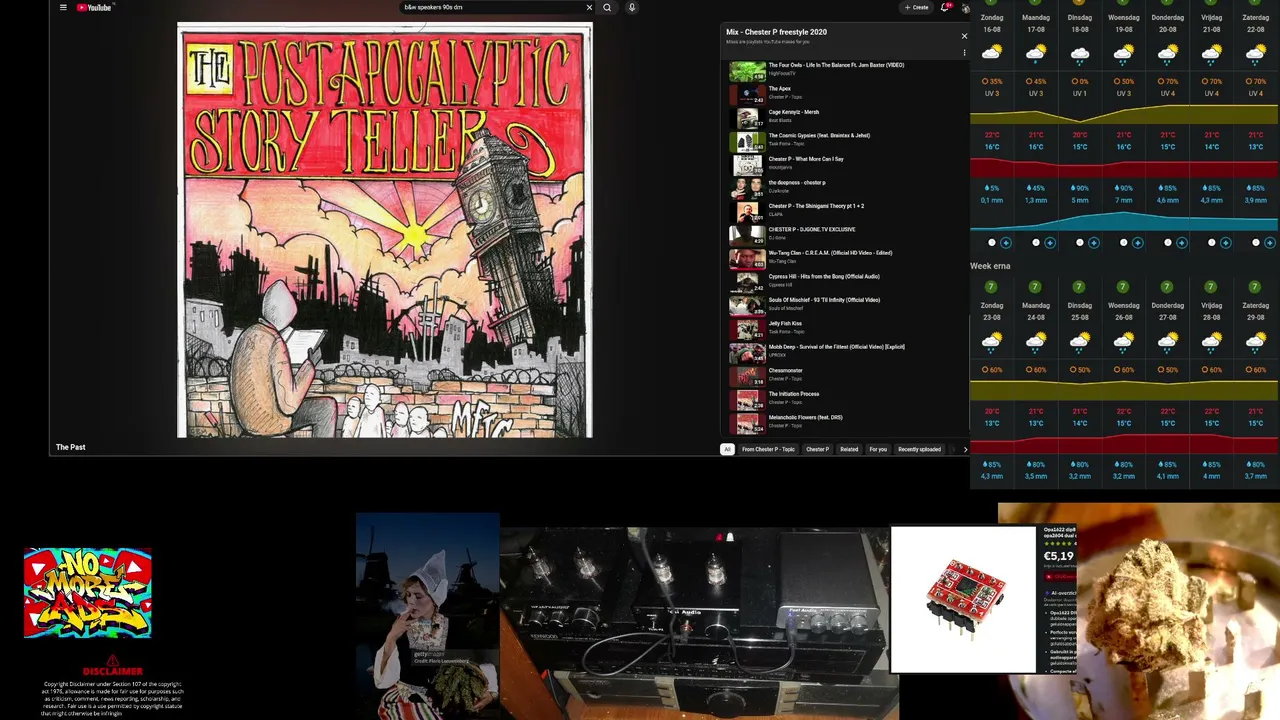The image size is (1280, 720).
Task: Click the weather icon for Woensdag 19-08
Action: (1124, 53)
